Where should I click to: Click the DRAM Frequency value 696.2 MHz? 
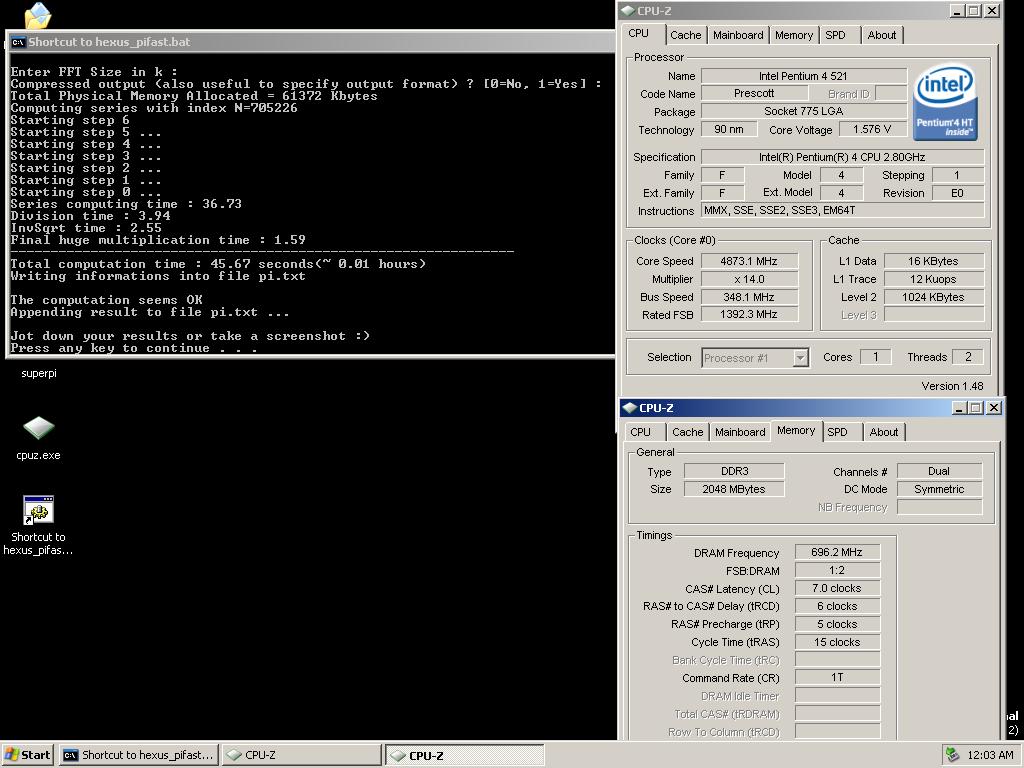click(837, 552)
